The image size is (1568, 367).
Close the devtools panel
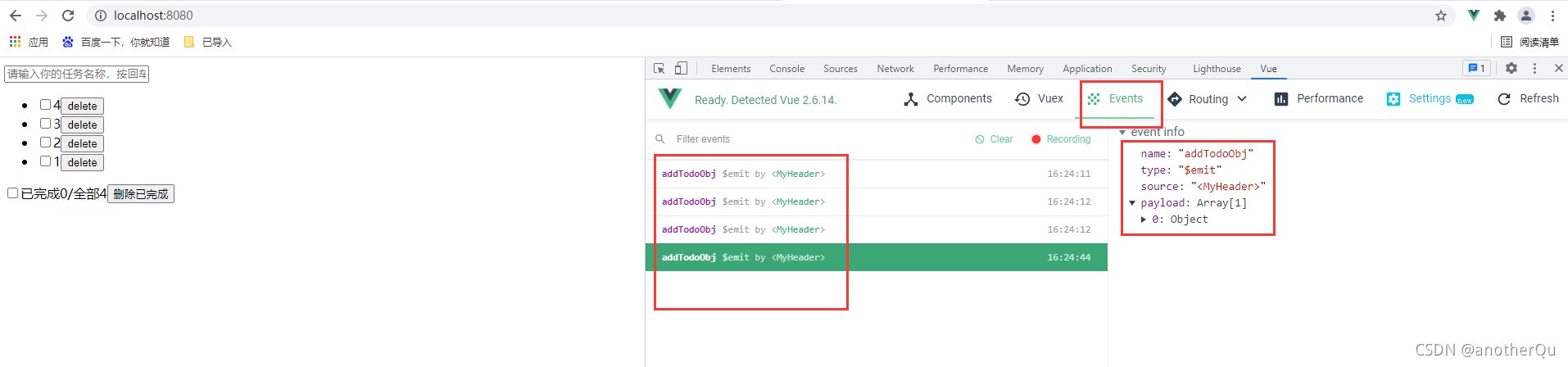tap(1558, 69)
